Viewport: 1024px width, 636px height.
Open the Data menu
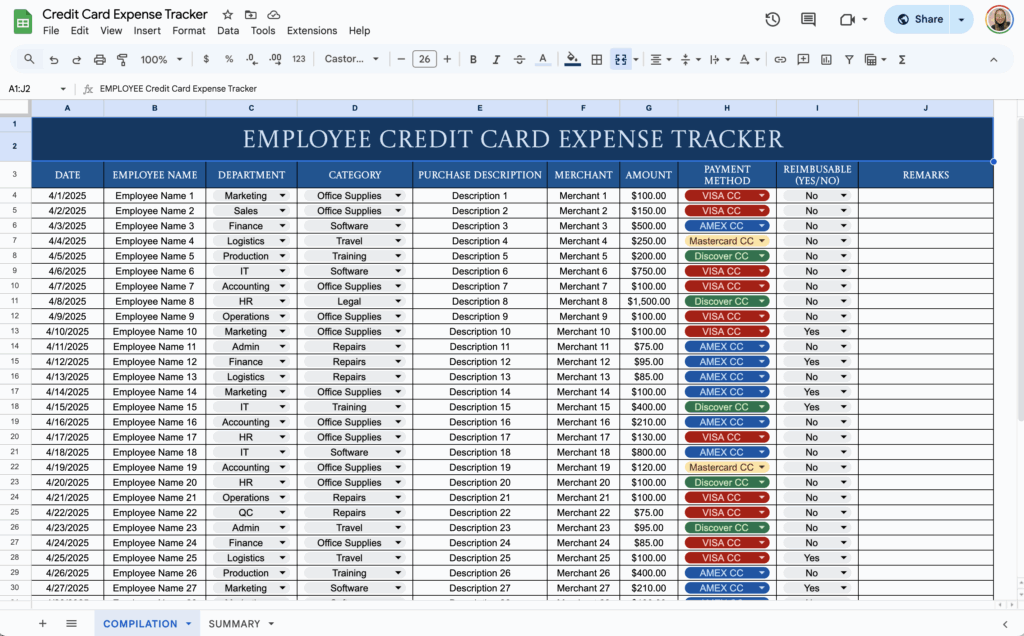coord(228,30)
